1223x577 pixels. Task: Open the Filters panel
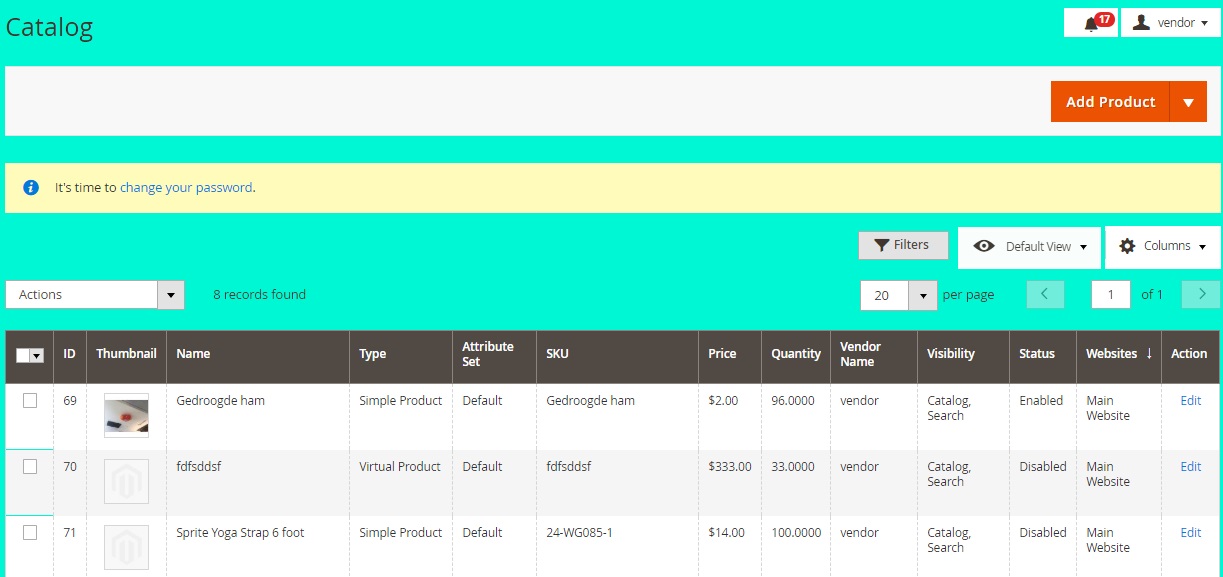click(x=902, y=245)
